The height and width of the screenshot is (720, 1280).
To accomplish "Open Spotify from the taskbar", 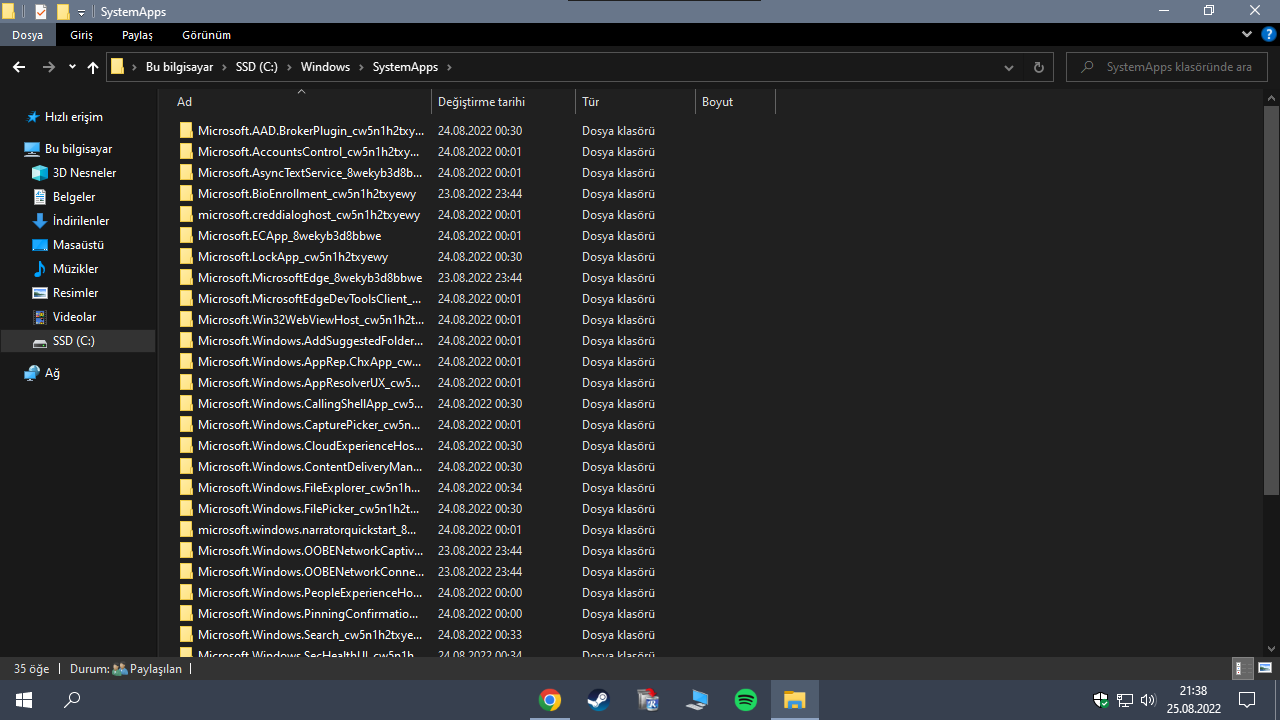I will pyautogui.click(x=746, y=700).
